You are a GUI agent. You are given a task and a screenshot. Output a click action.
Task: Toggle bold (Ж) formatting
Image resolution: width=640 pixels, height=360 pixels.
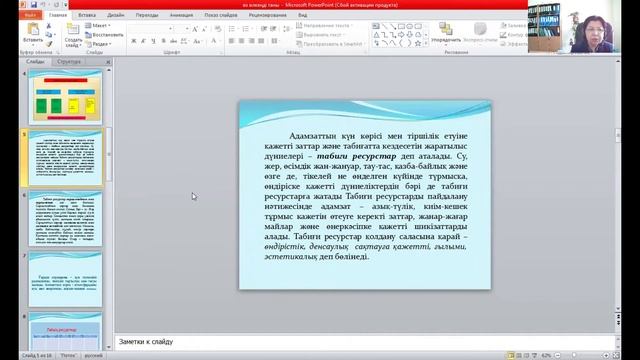133,41
